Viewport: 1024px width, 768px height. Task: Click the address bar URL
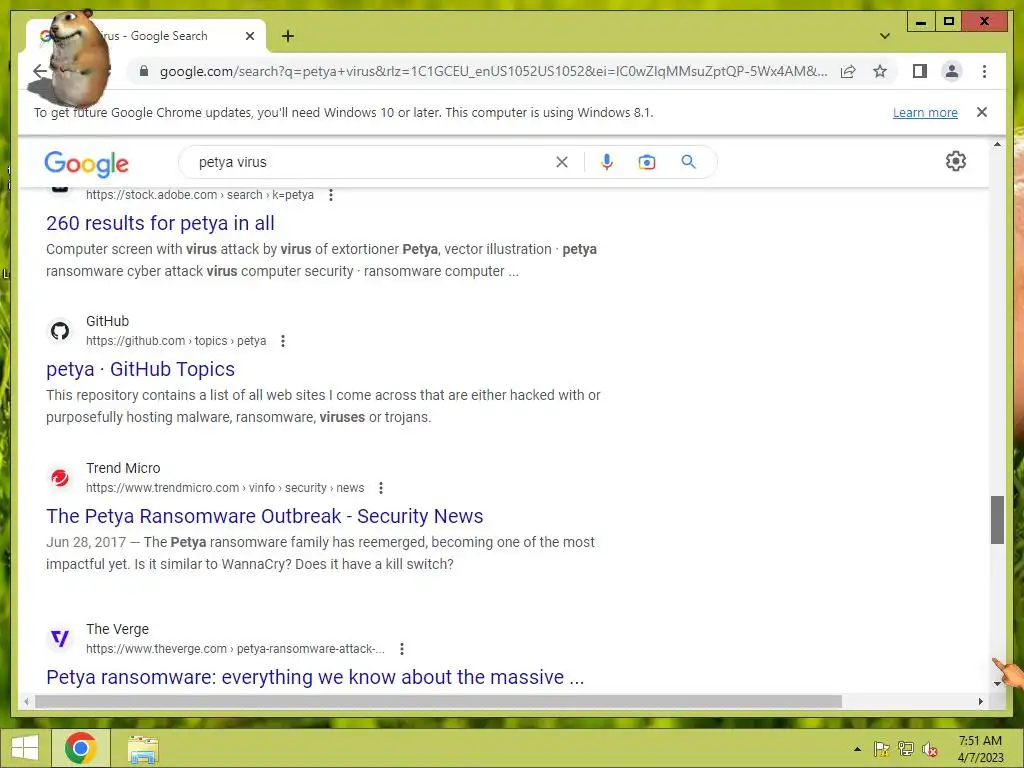493,71
